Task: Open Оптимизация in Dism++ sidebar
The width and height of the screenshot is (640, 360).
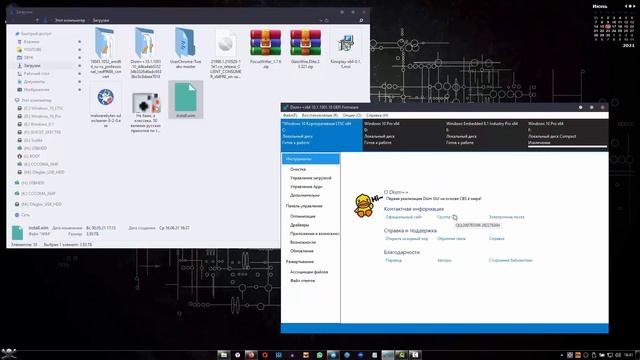Action: 302,216
